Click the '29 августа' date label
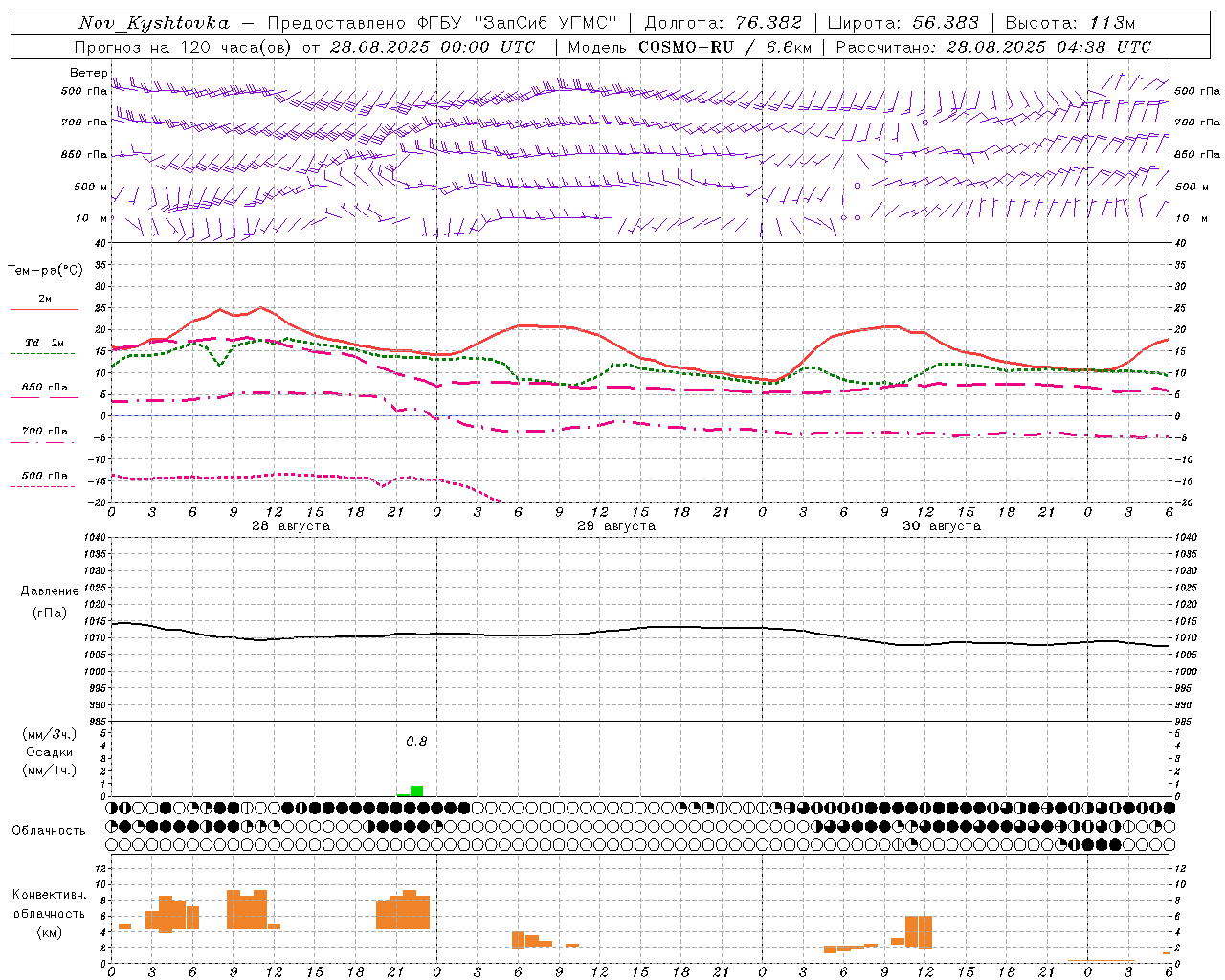Viewport: 1225px width, 980px height. (x=616, y=526)
